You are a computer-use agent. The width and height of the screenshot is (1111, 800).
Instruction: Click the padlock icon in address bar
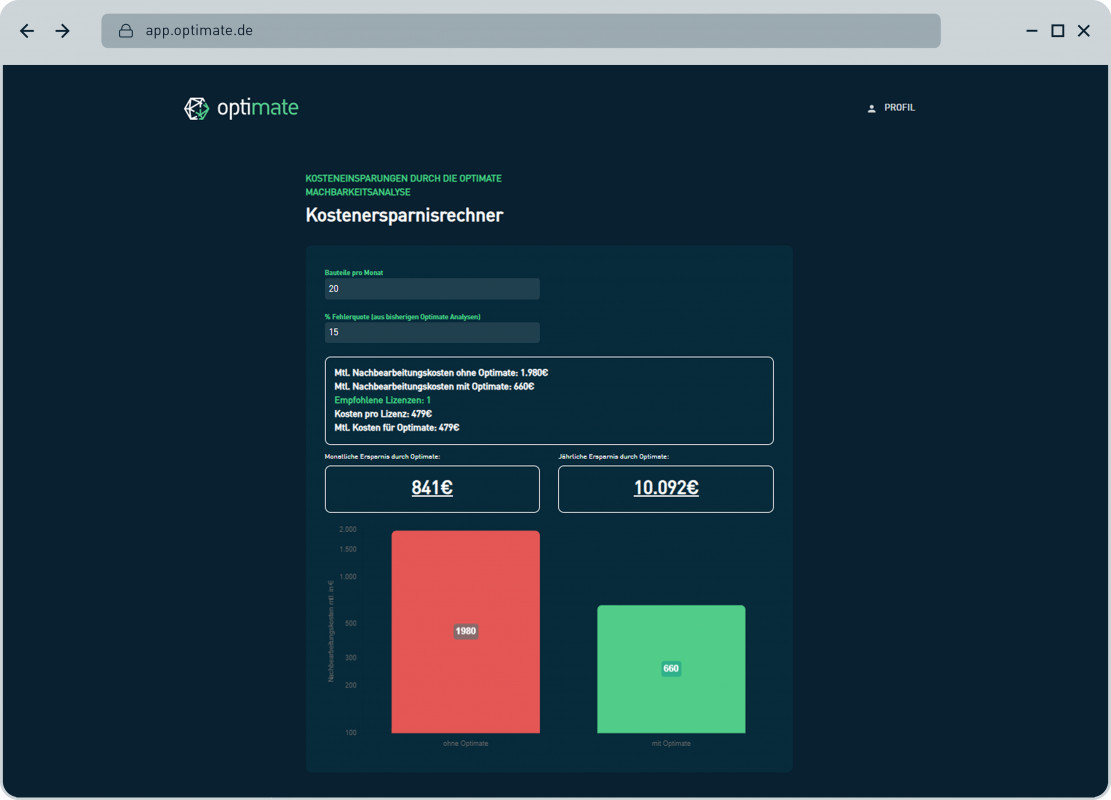126,31
